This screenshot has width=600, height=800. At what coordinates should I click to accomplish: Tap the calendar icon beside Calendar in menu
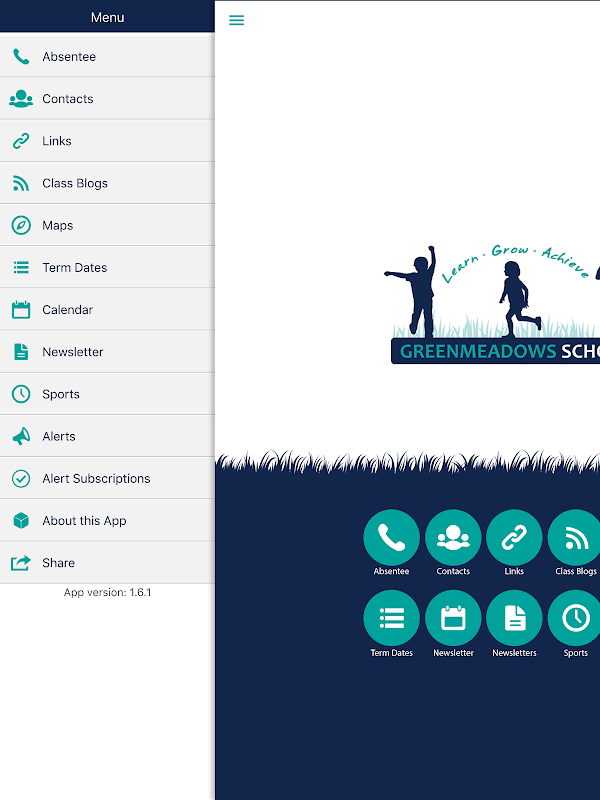21,310
